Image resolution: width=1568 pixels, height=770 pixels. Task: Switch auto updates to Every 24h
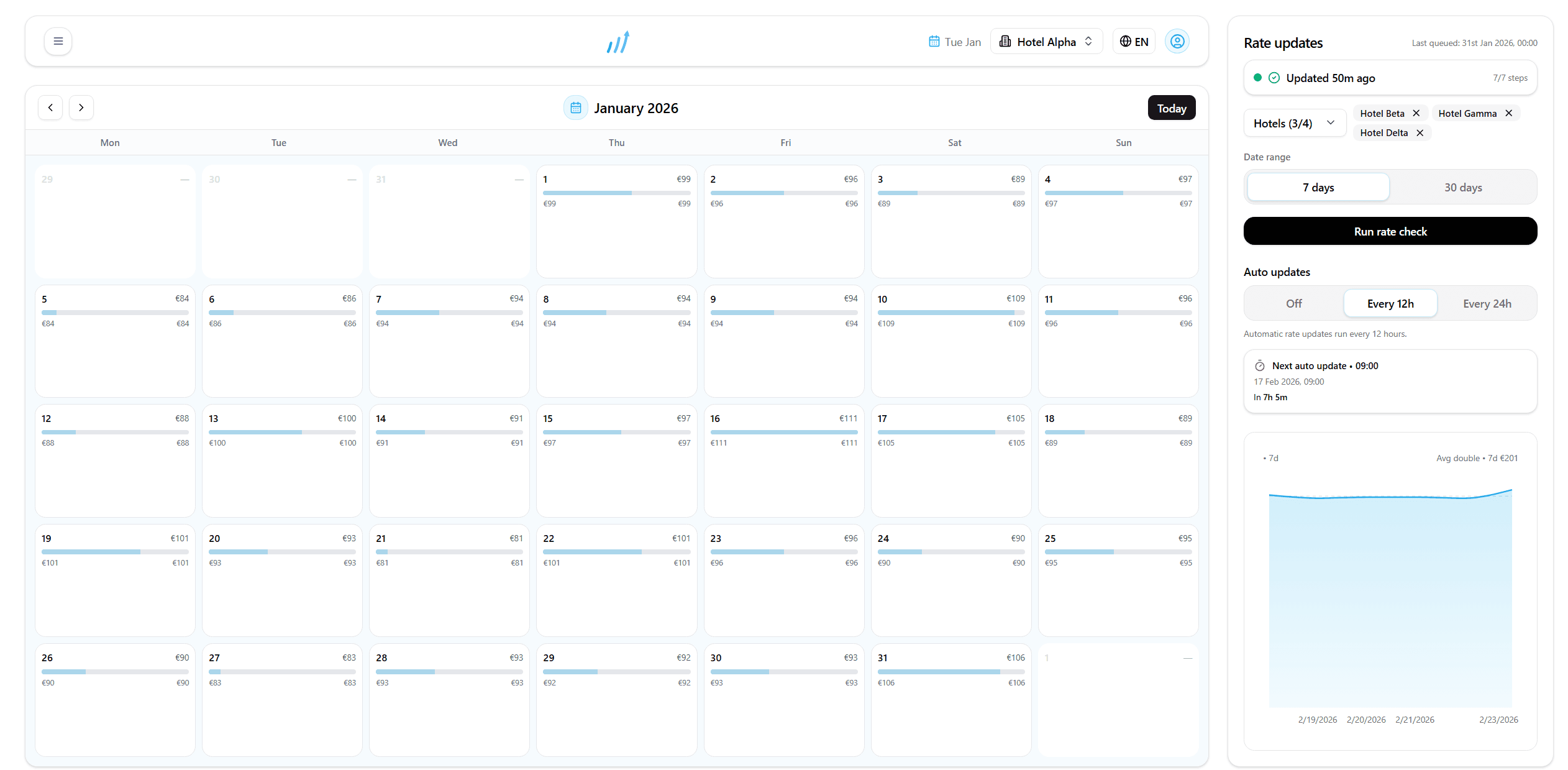click(1487, 303)
